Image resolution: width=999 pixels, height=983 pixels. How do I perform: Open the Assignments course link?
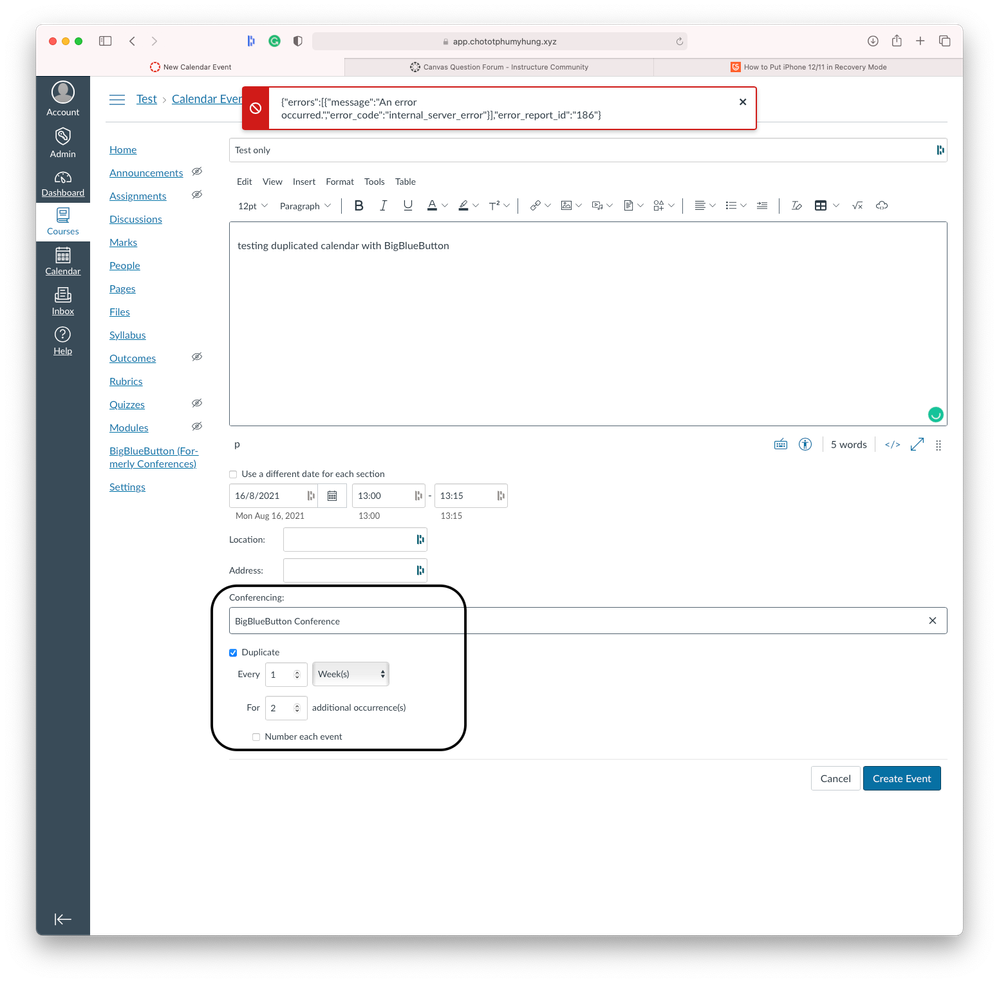click(138, 196)
